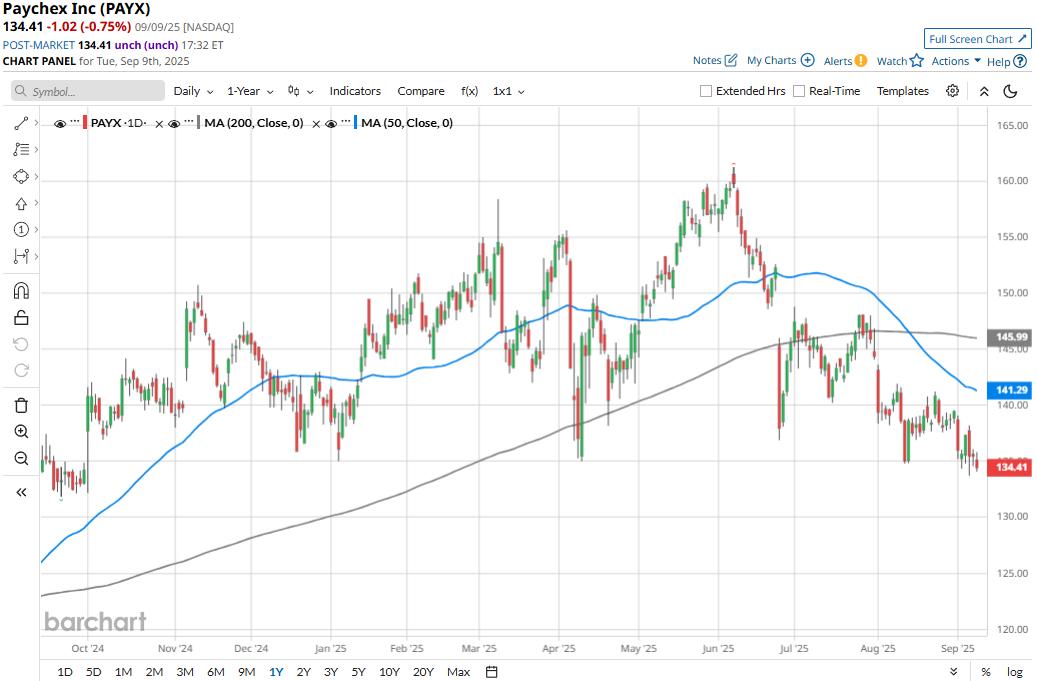Viewport: 1037px width, 681px height.
Task: Click the Full Screen Chart button
Action: click(x=977, y=39)
